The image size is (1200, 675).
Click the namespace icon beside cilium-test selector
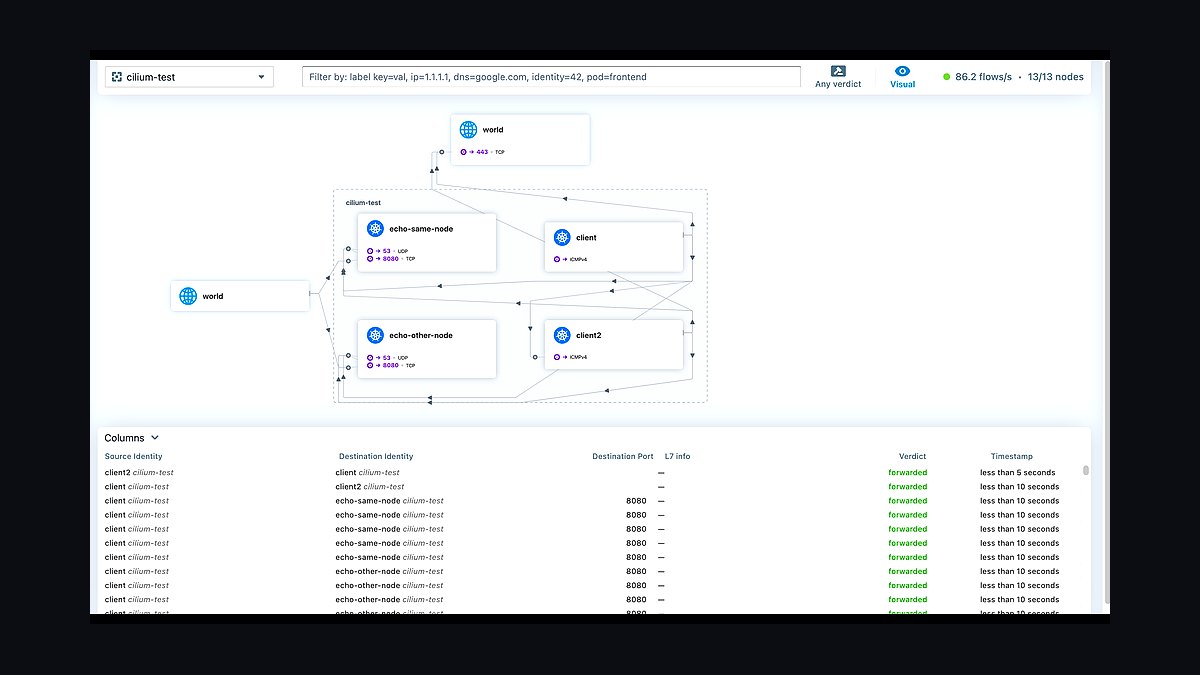[117, 77]
